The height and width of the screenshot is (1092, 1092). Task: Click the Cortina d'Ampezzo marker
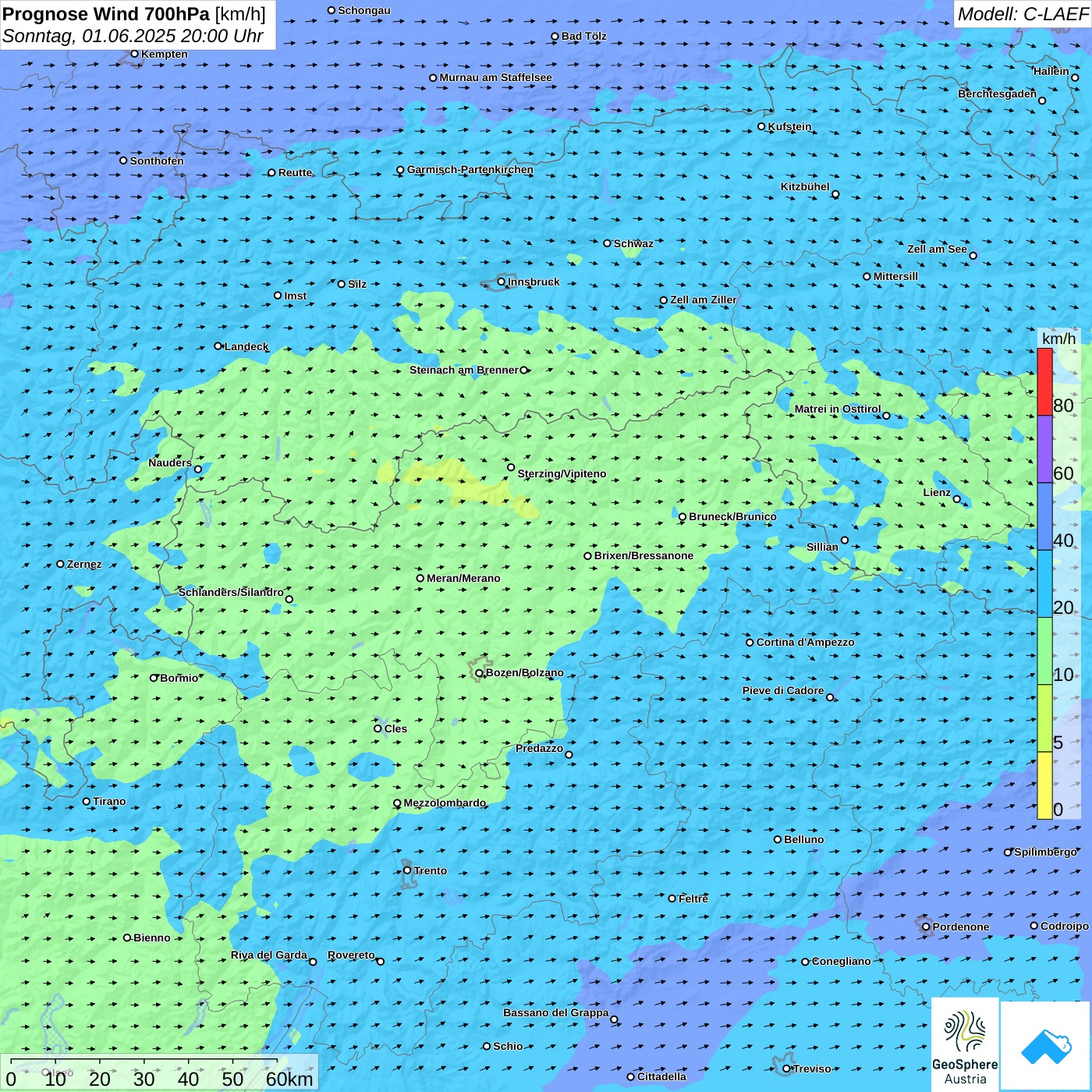tap(750, 643)
